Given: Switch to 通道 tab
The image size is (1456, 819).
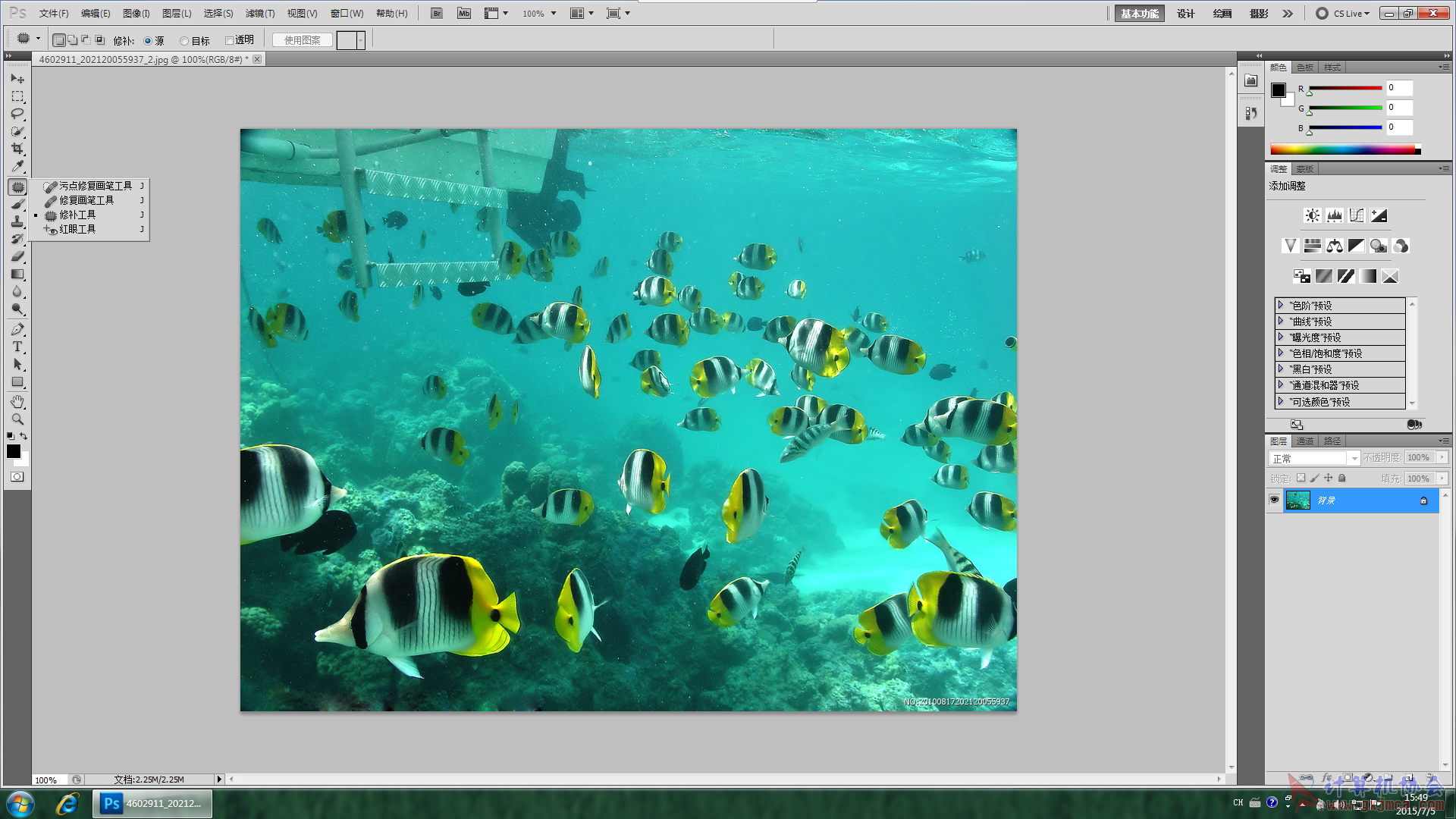Looking at the screenshot, I should [x=1305, y=441].
